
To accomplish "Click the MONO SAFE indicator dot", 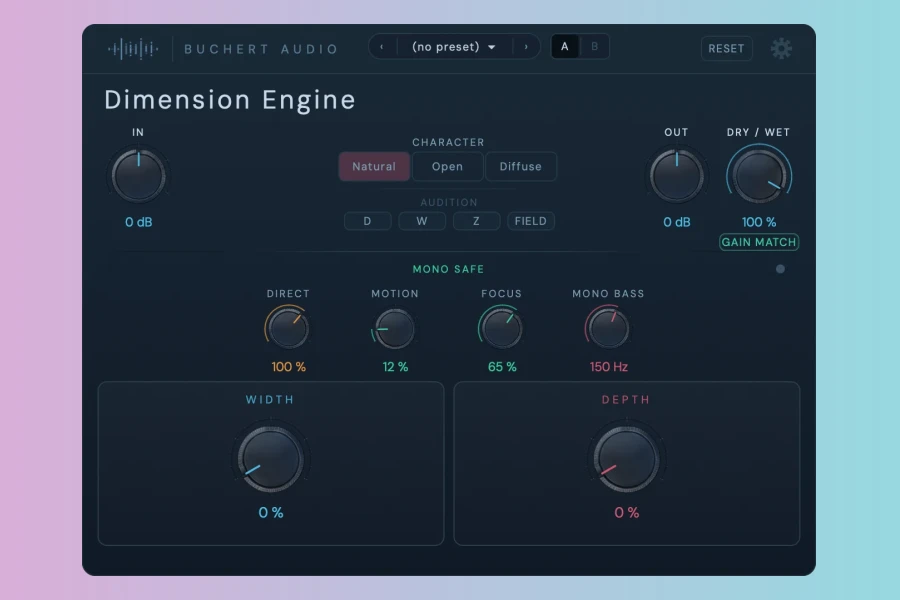I will tap(780, 269).
